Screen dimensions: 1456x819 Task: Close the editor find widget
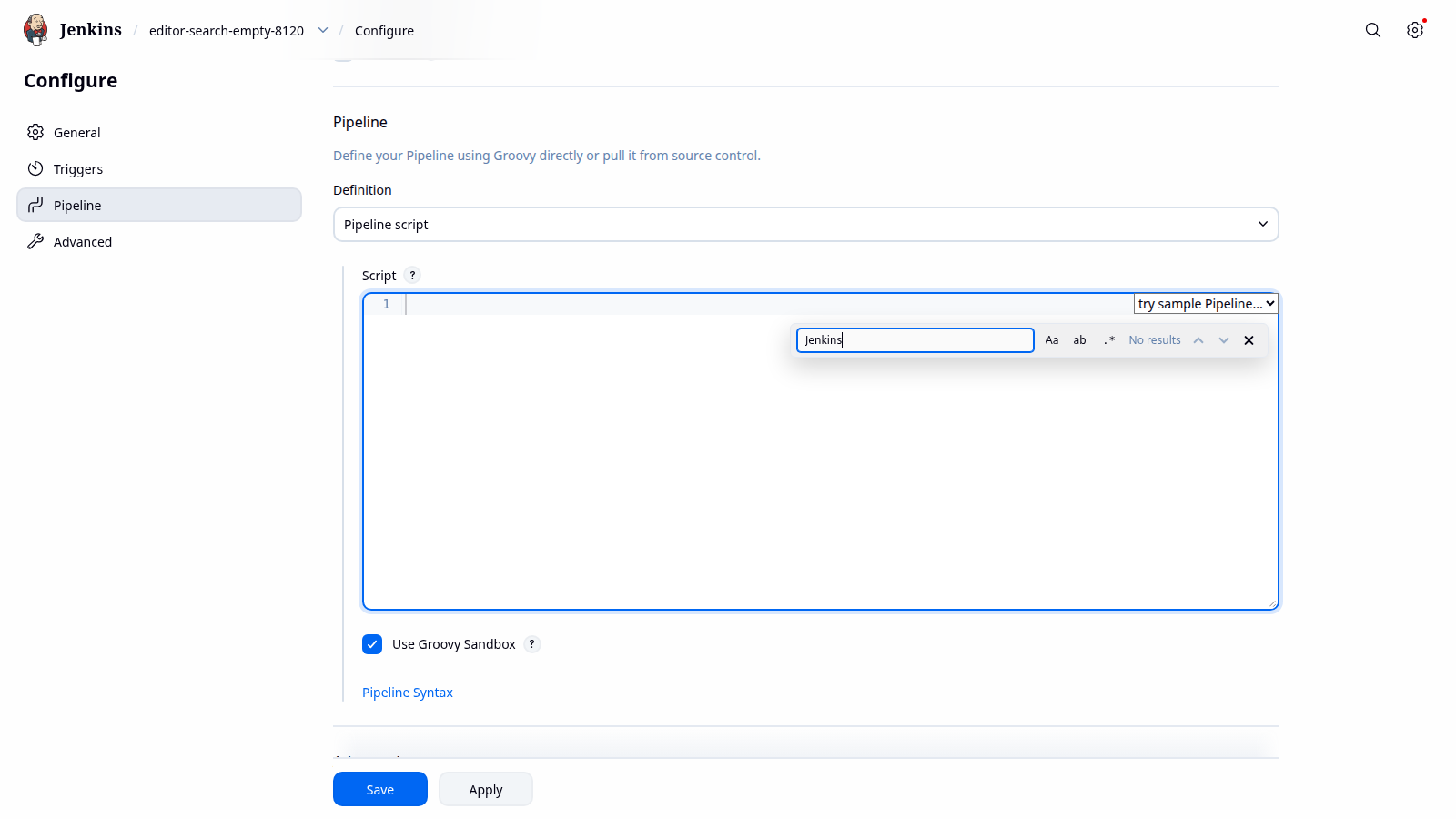click(1249, 340)
